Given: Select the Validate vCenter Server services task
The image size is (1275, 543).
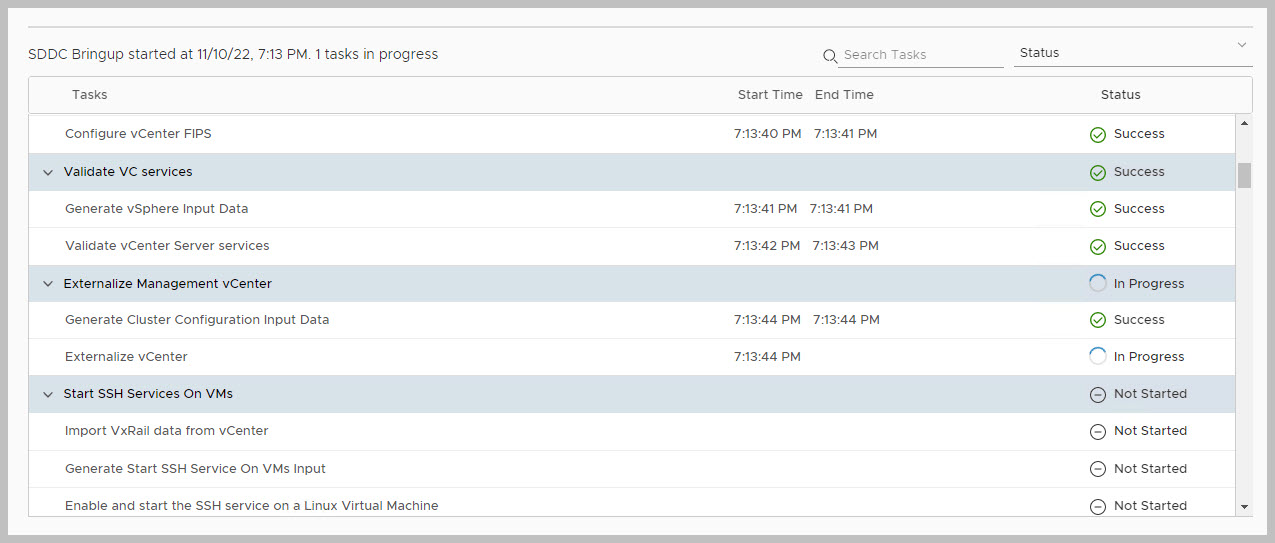Looking at the screenshot, I should click(167, 246).
